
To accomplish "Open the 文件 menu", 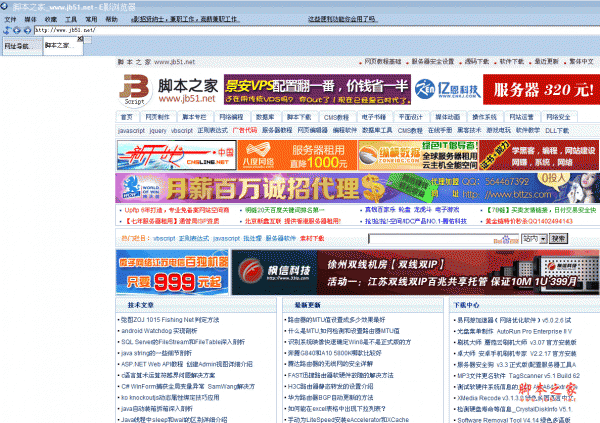I will coord(10,19).
